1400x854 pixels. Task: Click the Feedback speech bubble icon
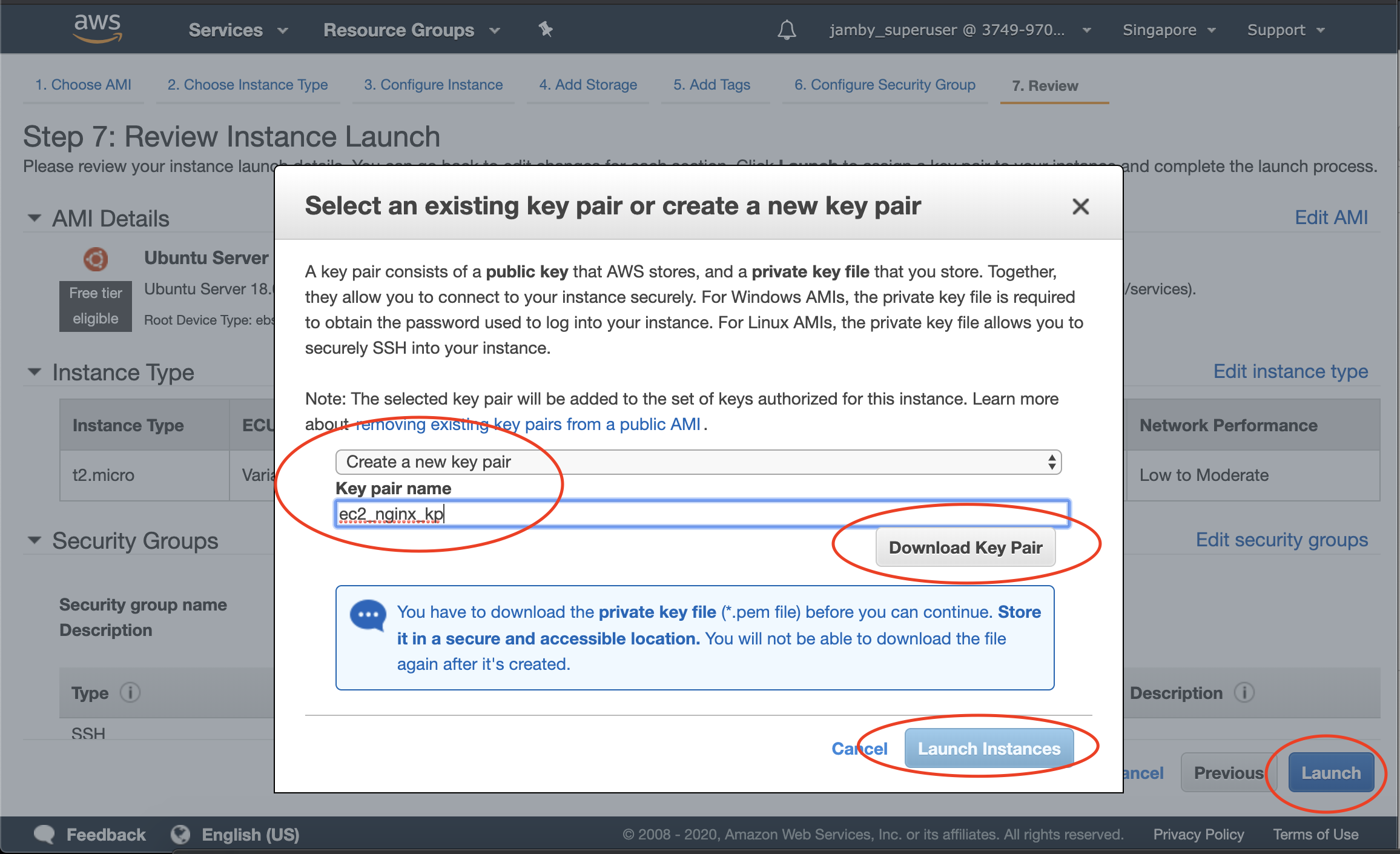tap(44, 834)
